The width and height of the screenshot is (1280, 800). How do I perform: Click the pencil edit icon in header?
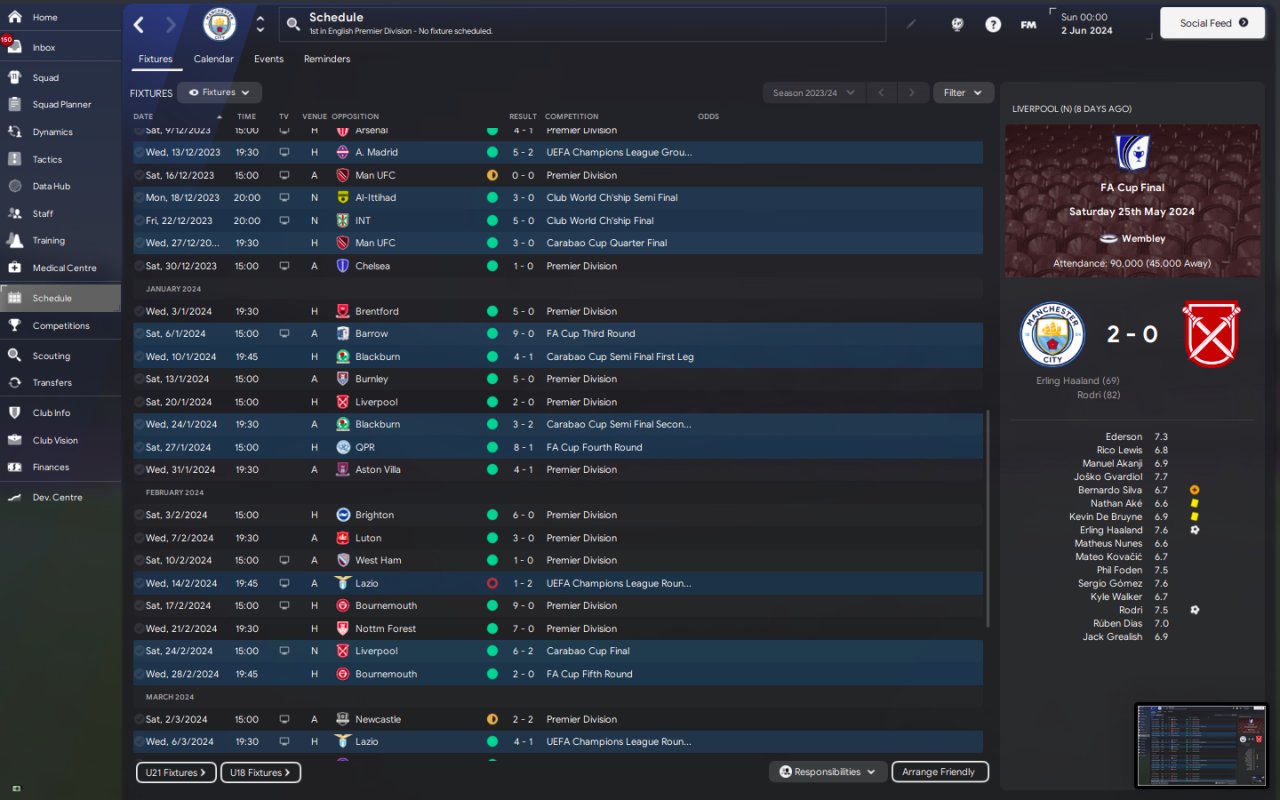(911, 24)
